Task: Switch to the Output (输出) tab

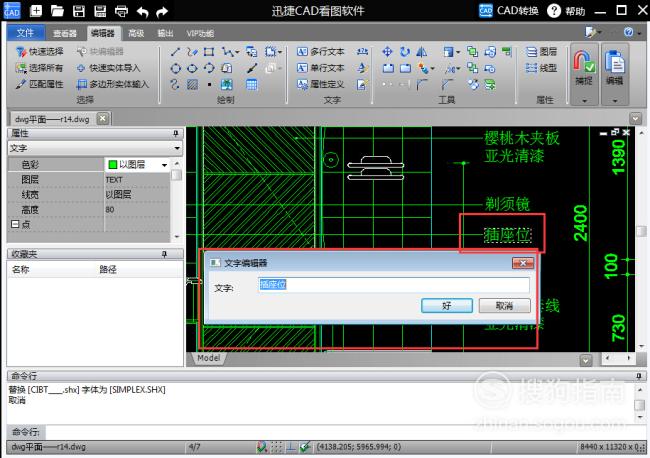Action: (165, 34)
